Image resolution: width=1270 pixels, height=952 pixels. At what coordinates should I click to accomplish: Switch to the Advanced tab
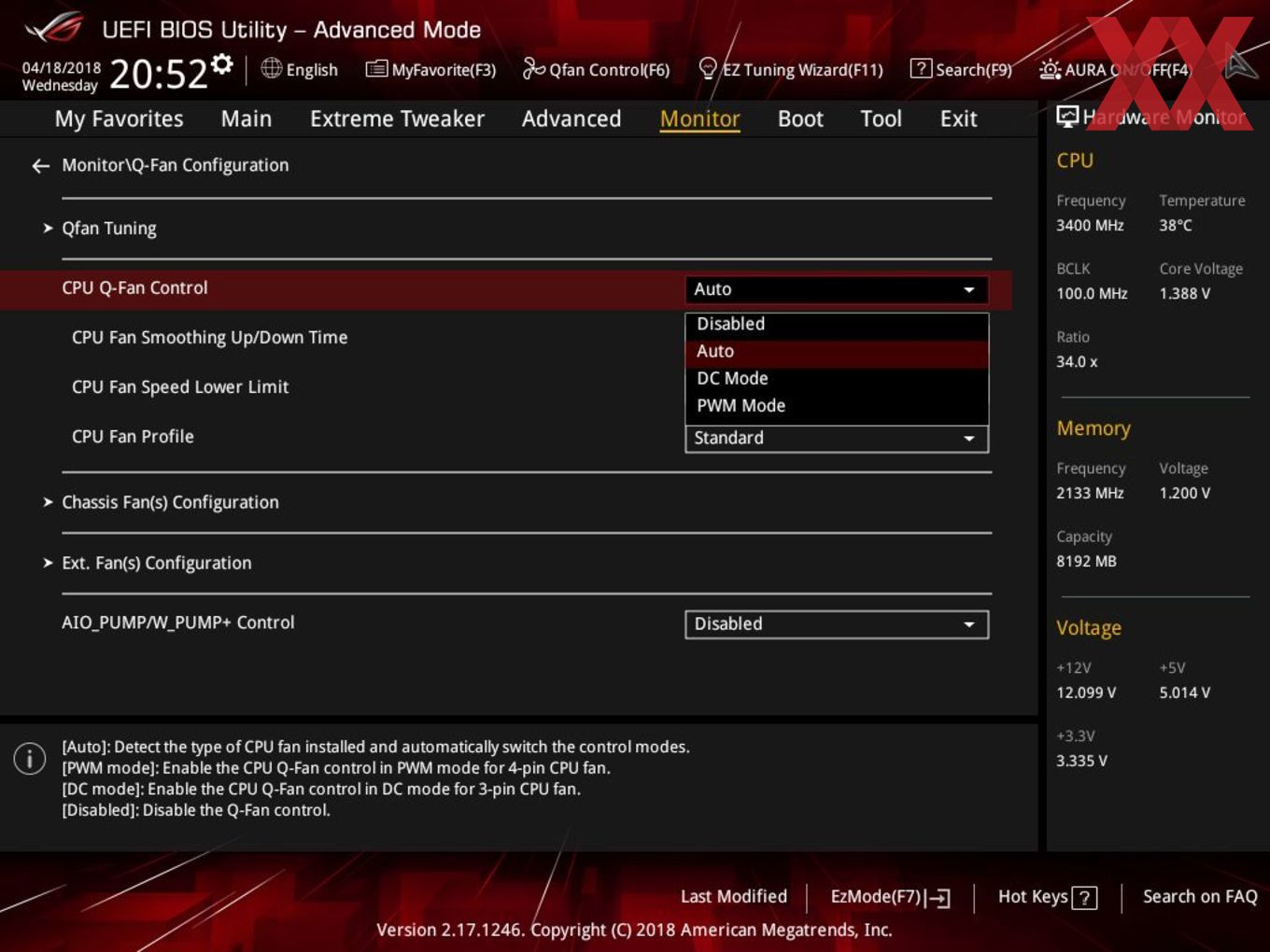click(571, 119)
